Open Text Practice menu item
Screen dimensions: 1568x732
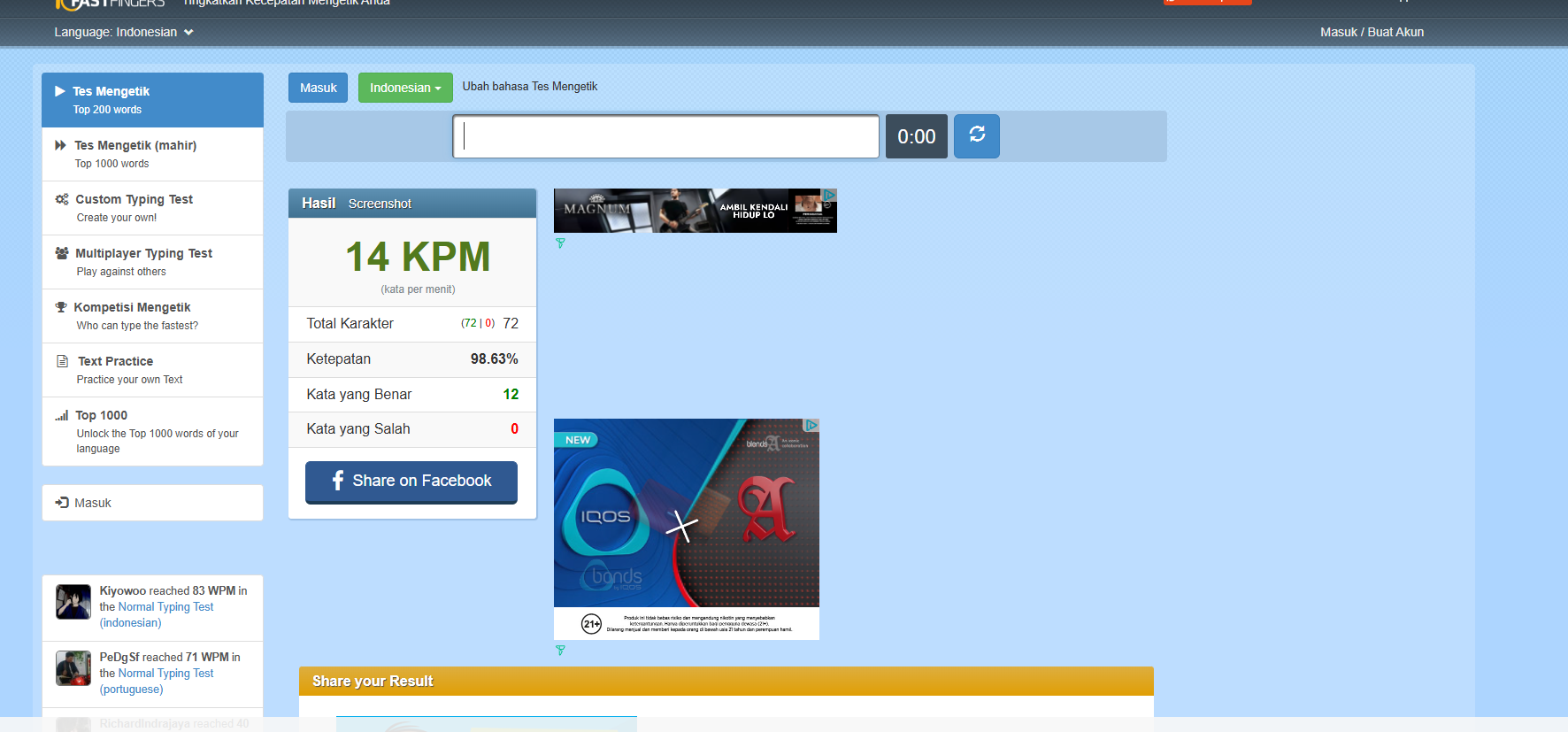[152, 370]
